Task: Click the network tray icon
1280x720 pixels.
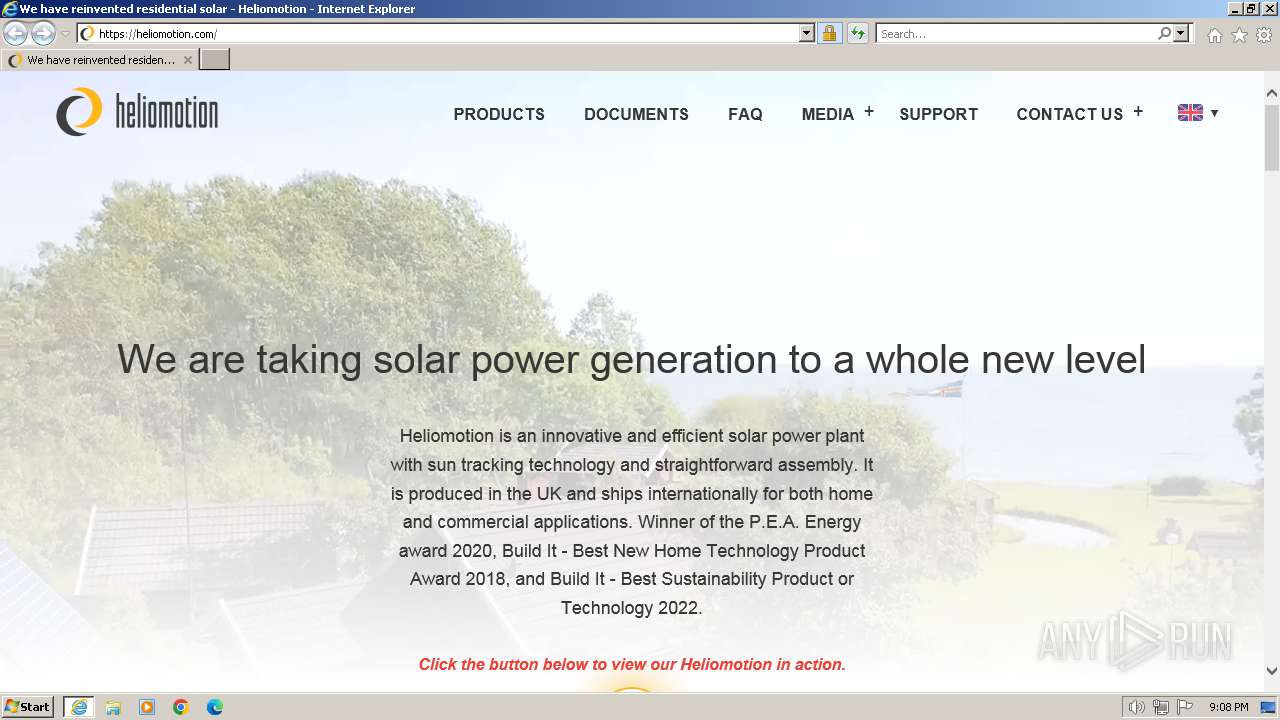Action: [x=1161, y=707]
